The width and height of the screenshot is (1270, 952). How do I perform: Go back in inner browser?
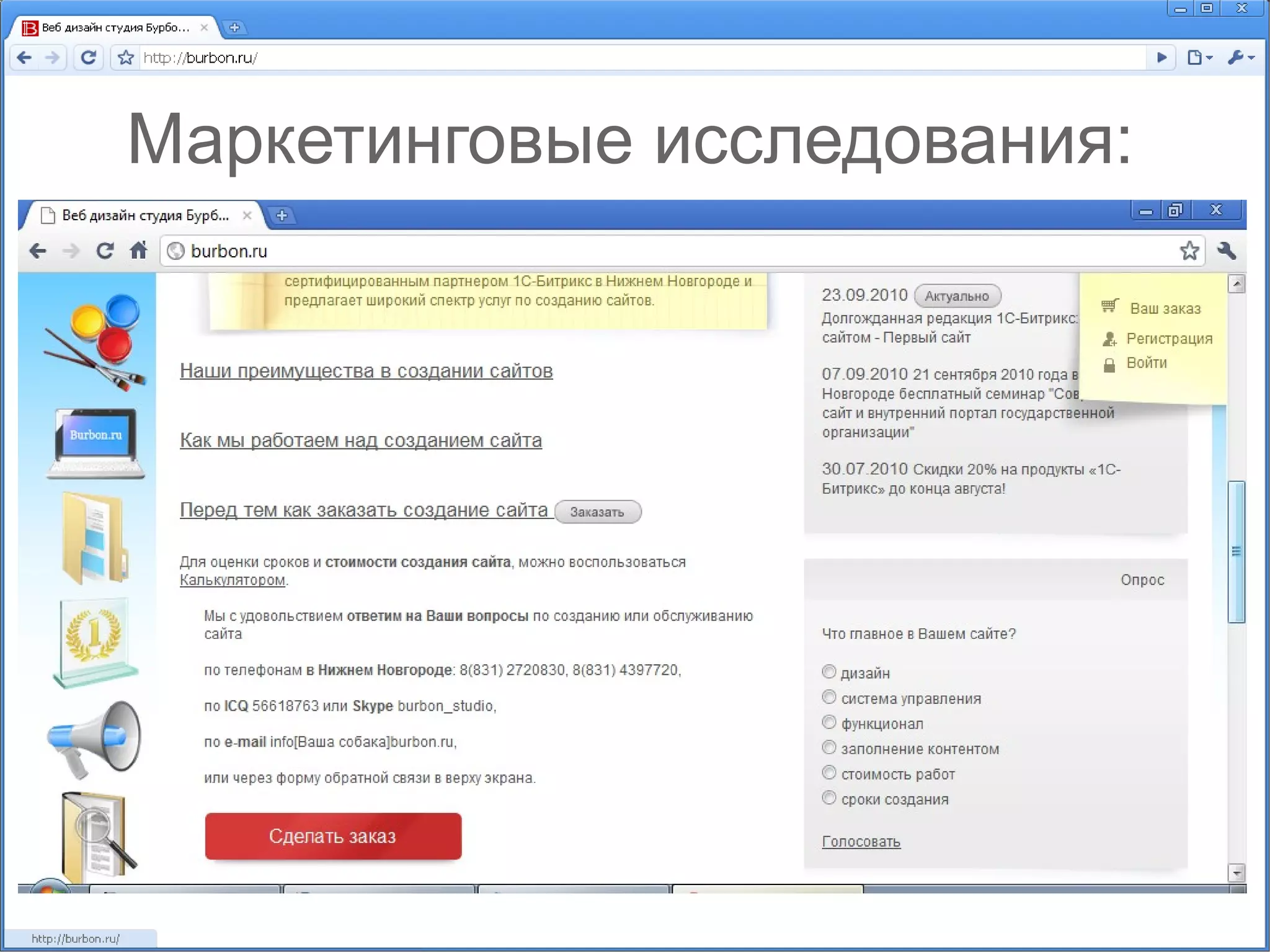click(38, 251)
